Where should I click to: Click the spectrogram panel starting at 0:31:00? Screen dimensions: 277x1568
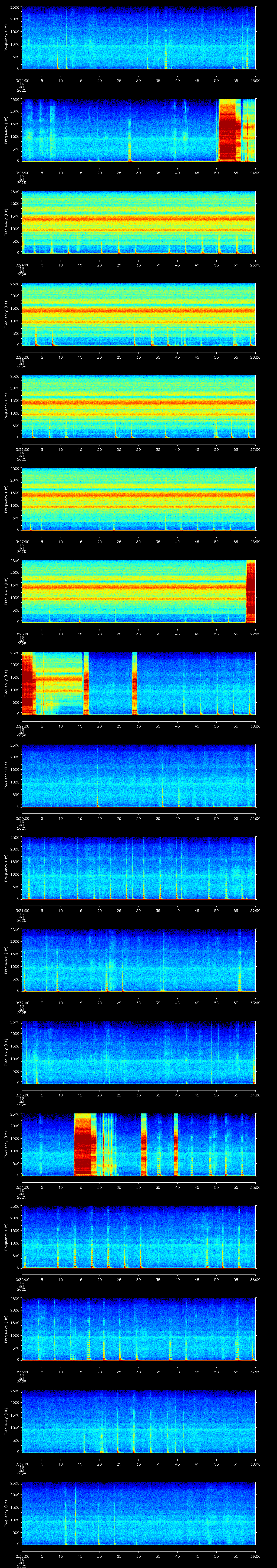click(138, 868)
